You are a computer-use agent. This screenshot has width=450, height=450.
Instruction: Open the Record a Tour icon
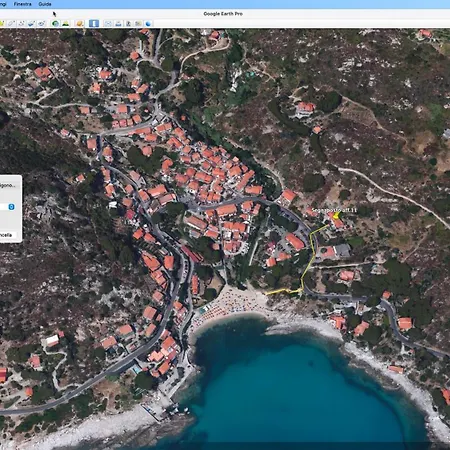click(x=41, y=23)
